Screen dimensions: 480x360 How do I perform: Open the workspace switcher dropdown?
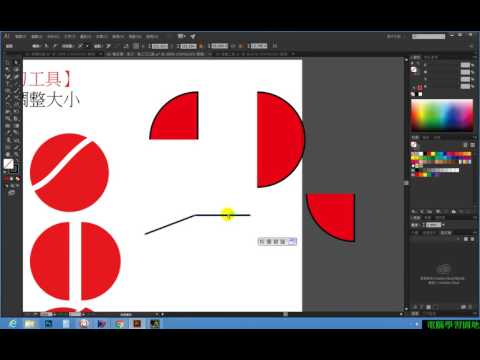point(396,36)
